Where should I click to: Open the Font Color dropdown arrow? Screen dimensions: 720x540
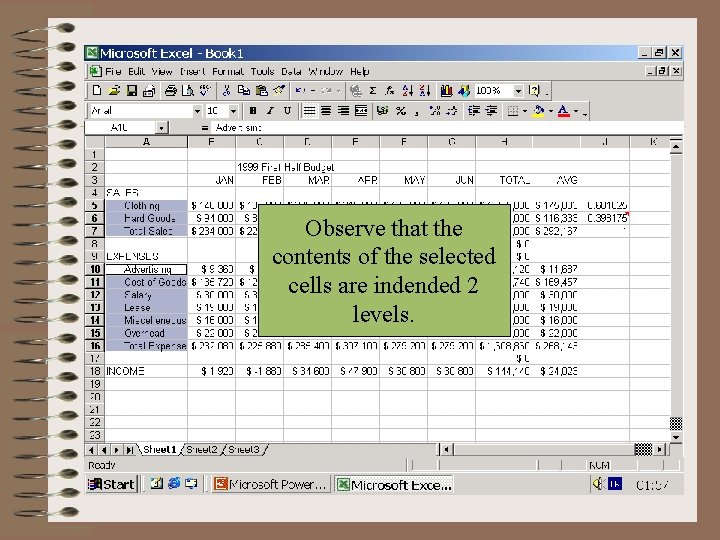[x=576, y=111]
